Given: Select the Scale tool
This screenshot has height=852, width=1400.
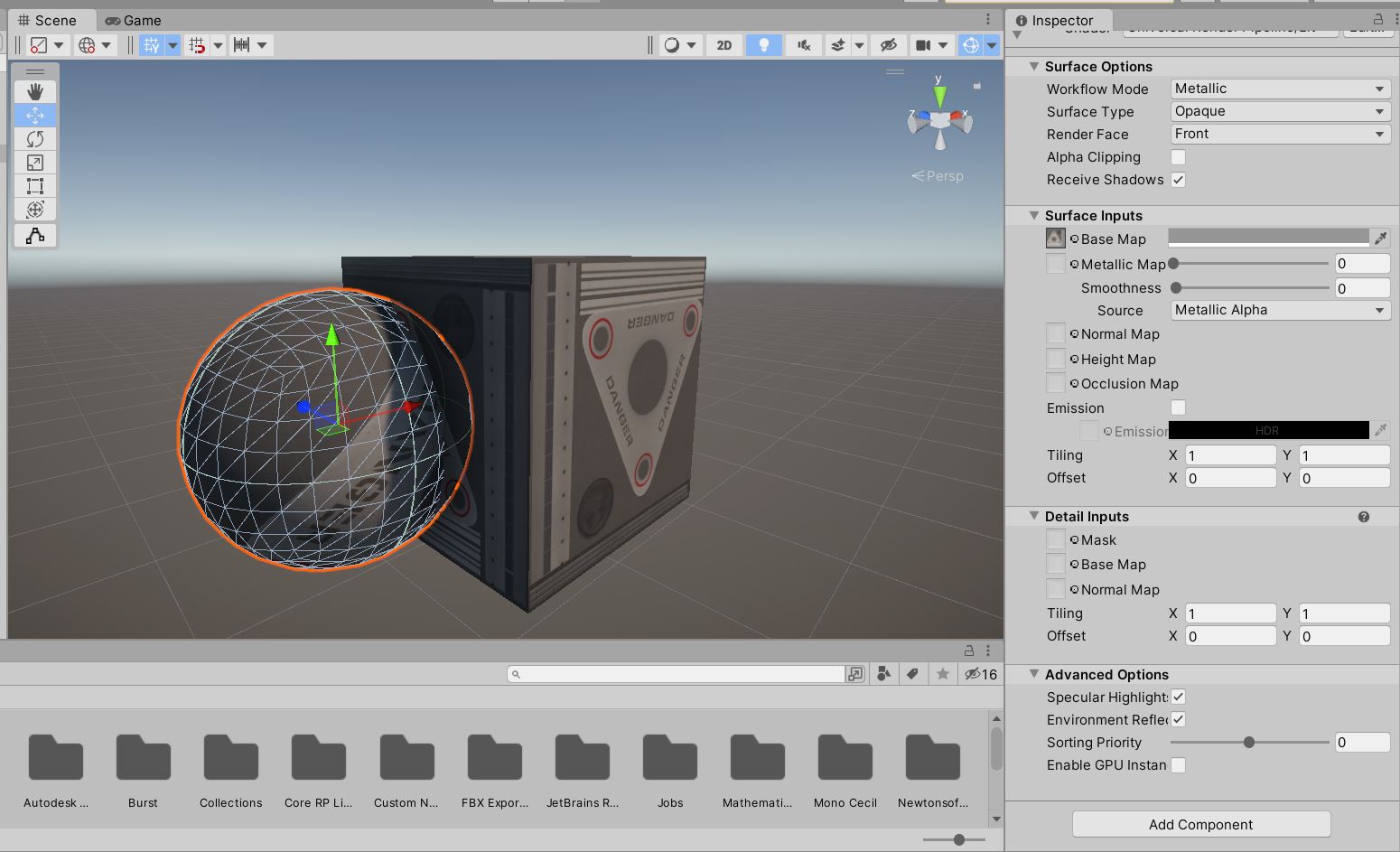Looking at the screenshot, I should pyautogui.click(x=34, y=163).
